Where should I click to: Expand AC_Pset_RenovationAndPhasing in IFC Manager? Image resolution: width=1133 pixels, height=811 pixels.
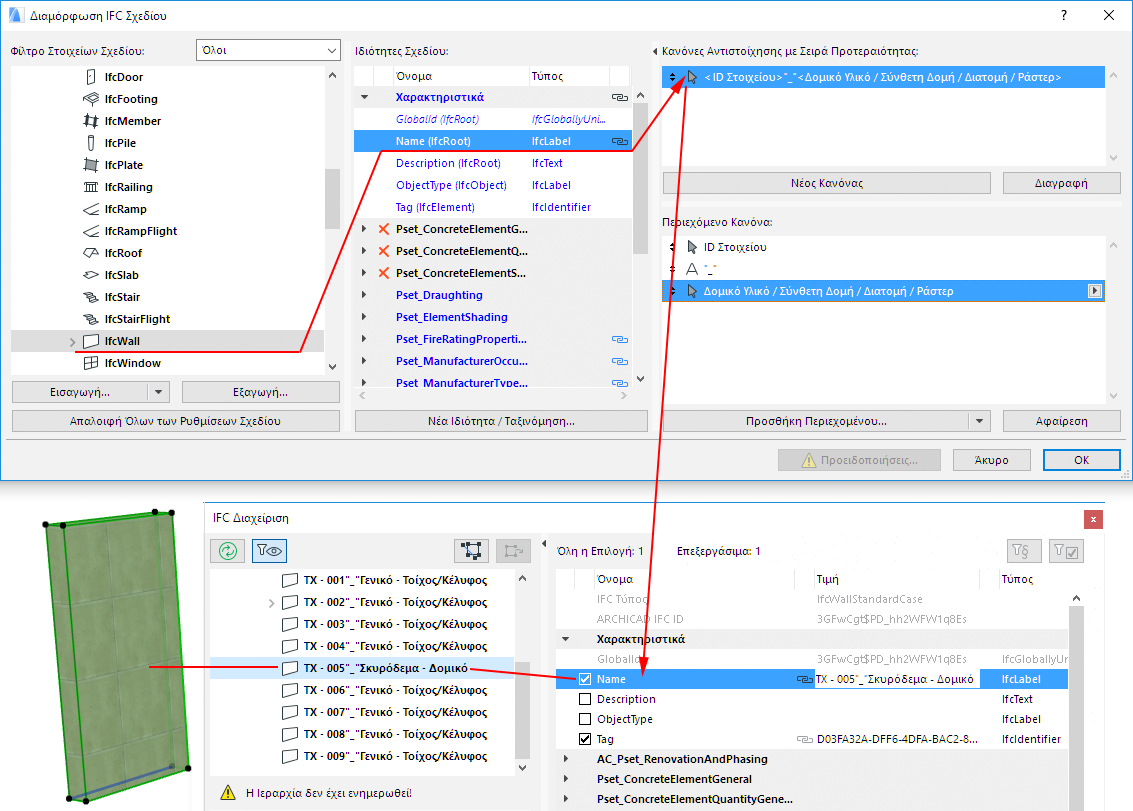(x=566, y=760)
